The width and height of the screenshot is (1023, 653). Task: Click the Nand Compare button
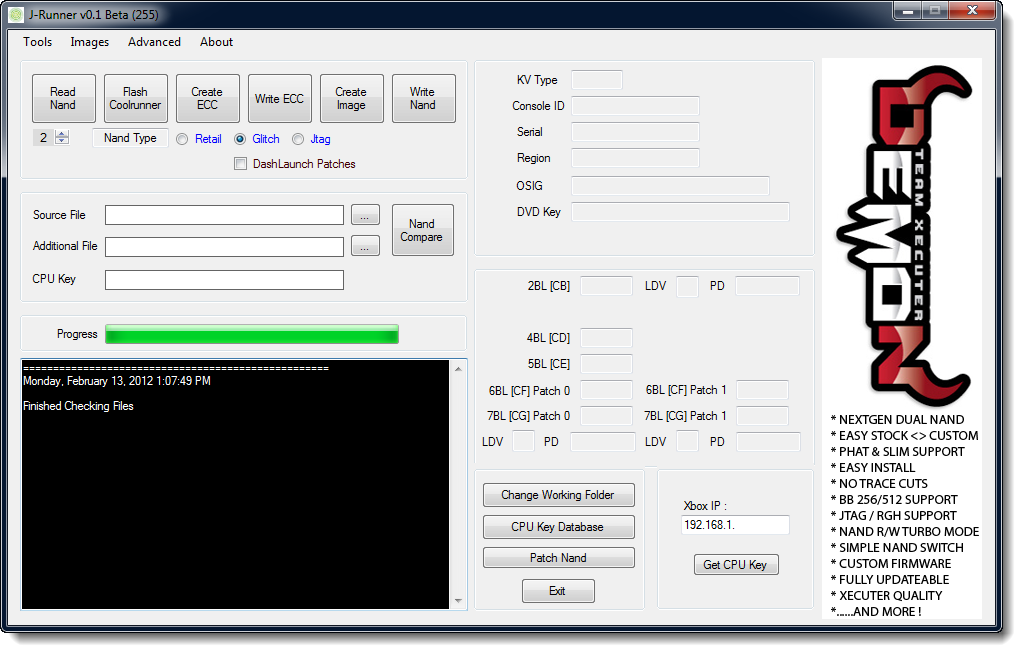(x=421, y=231)
